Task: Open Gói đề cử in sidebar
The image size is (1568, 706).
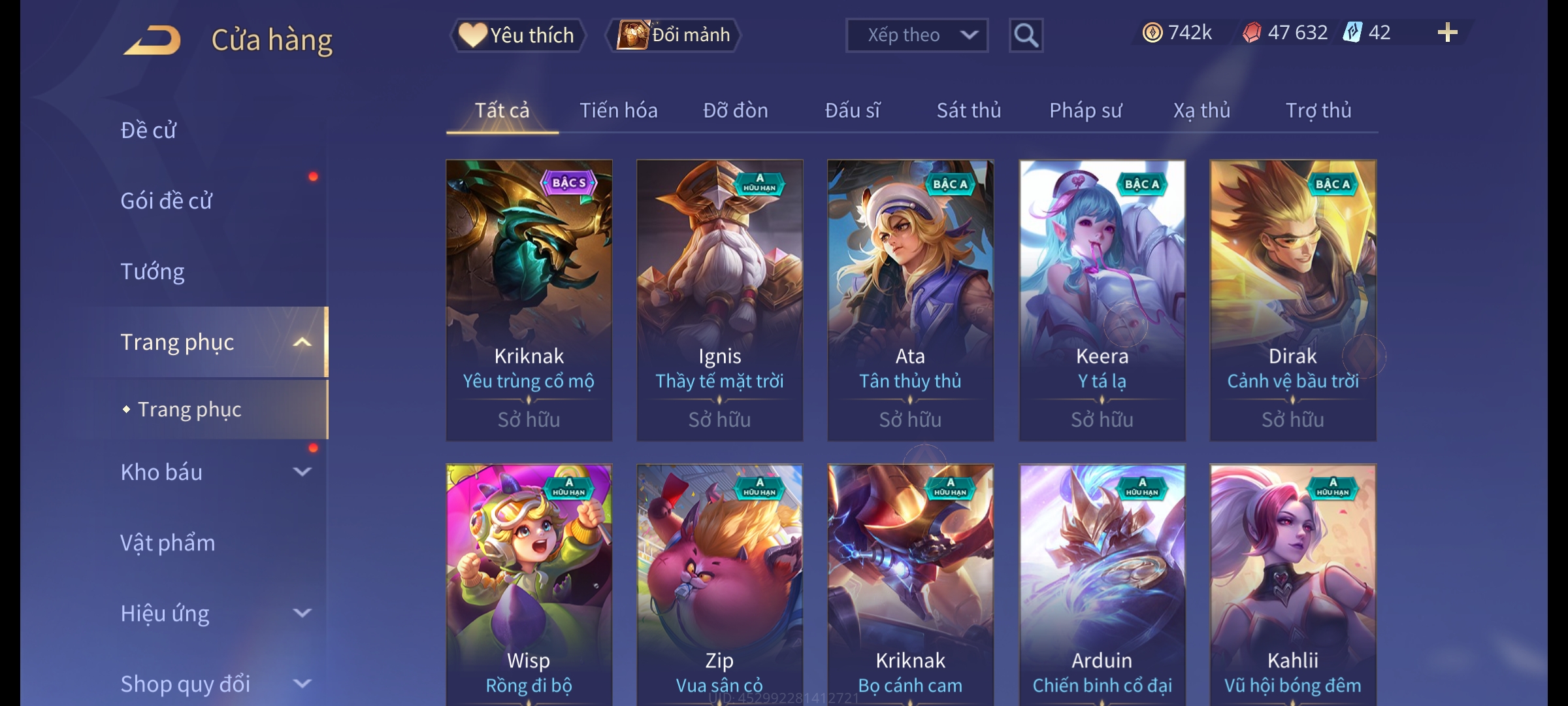Action: [x=166, y=201]
